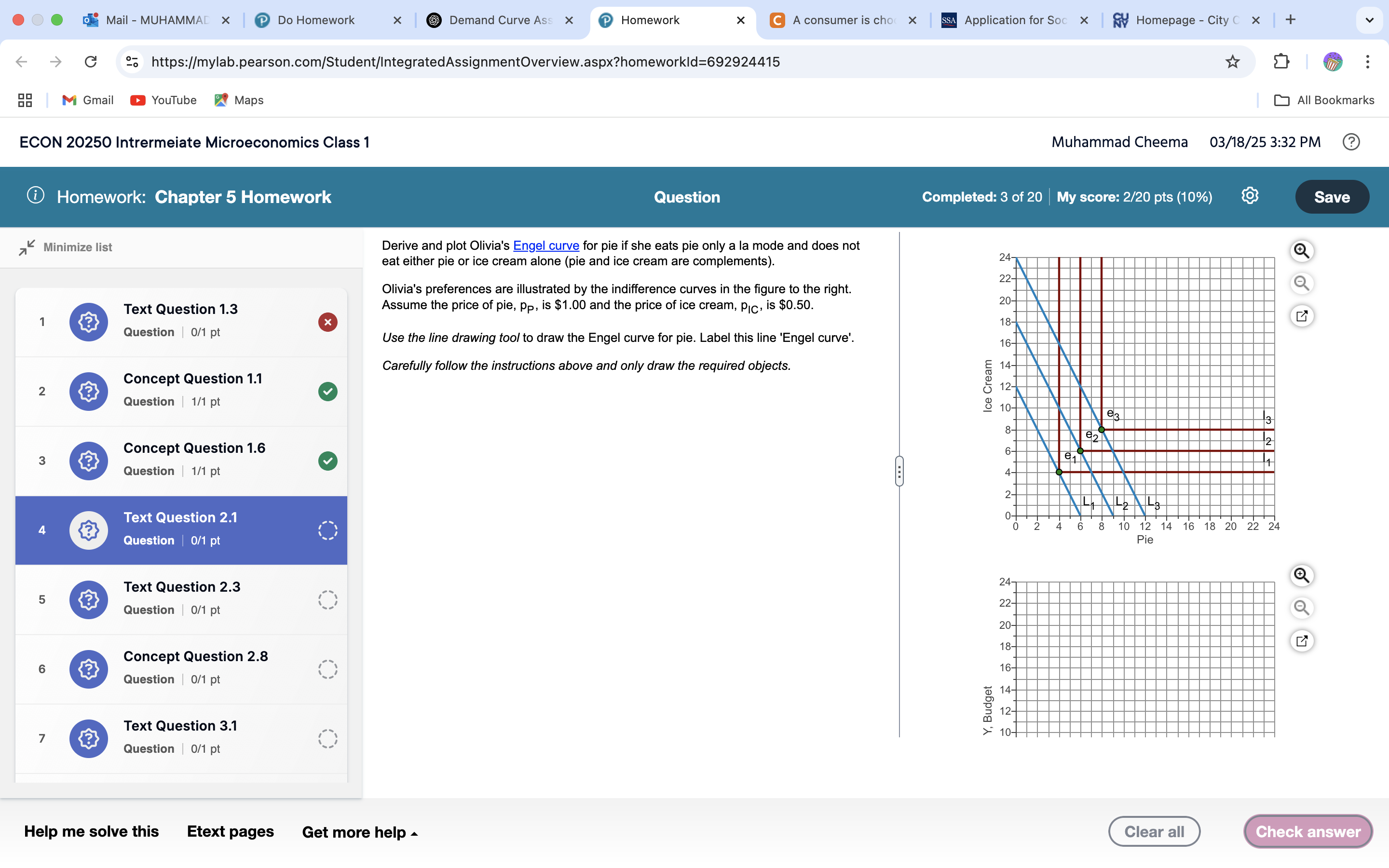Open the Engel curve link

[x=545, y=245]
